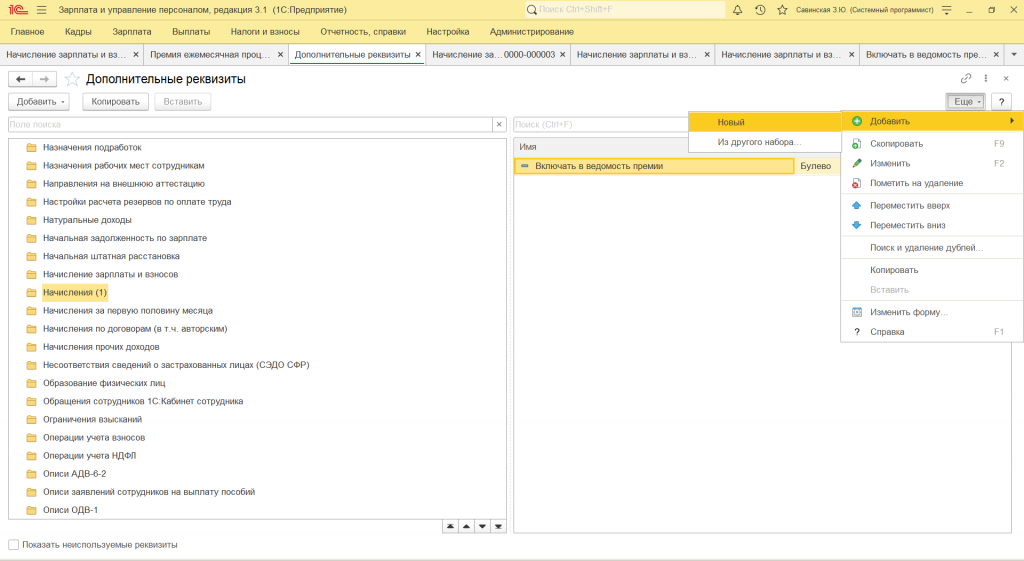The height and width of the screenshot is (561, 1024).
Task: Clear the left search field with X
Action: (x=498, y=125)
